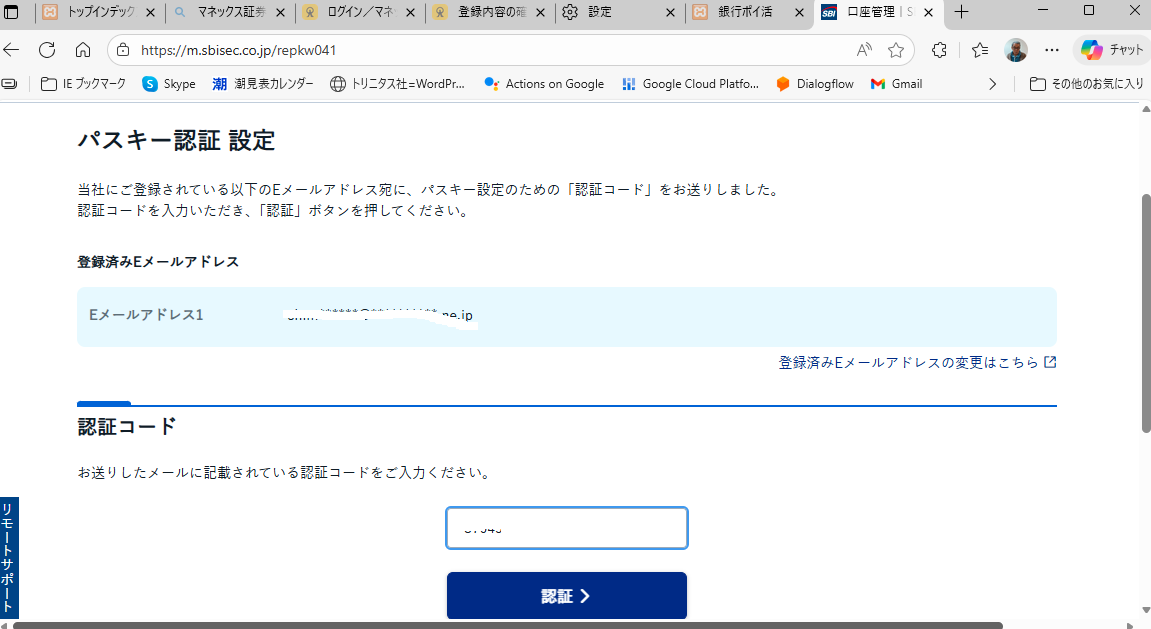1151x629 pixels.
Task: Open browser Settings and more menu
Action: click(x=1052, y=50)
